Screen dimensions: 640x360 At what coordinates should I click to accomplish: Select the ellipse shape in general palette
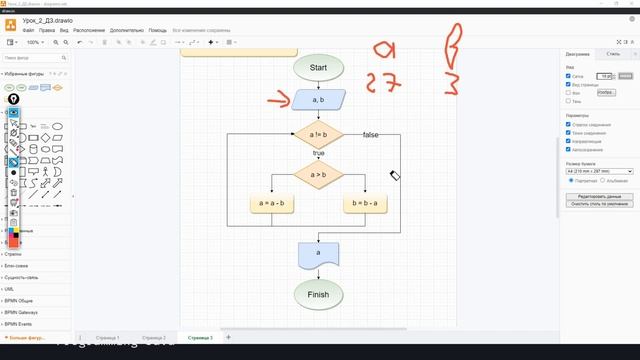point(58,126)
